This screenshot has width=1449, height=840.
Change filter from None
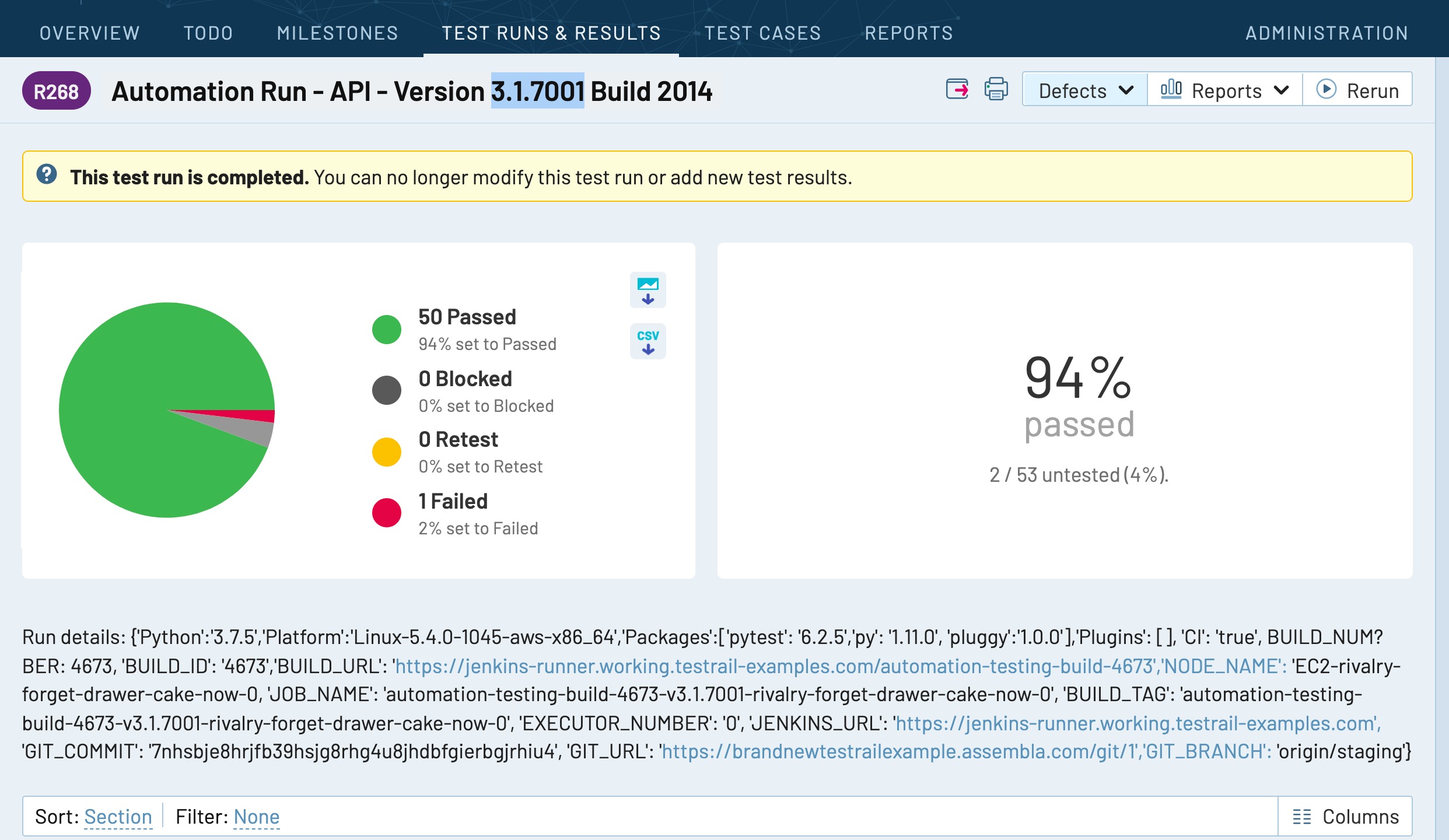257,817
